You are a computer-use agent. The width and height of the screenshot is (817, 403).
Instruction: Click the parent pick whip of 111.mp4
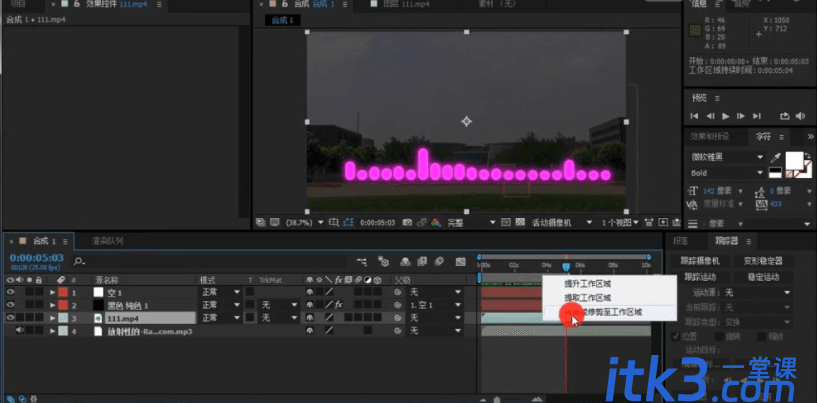tap(398, 317)
